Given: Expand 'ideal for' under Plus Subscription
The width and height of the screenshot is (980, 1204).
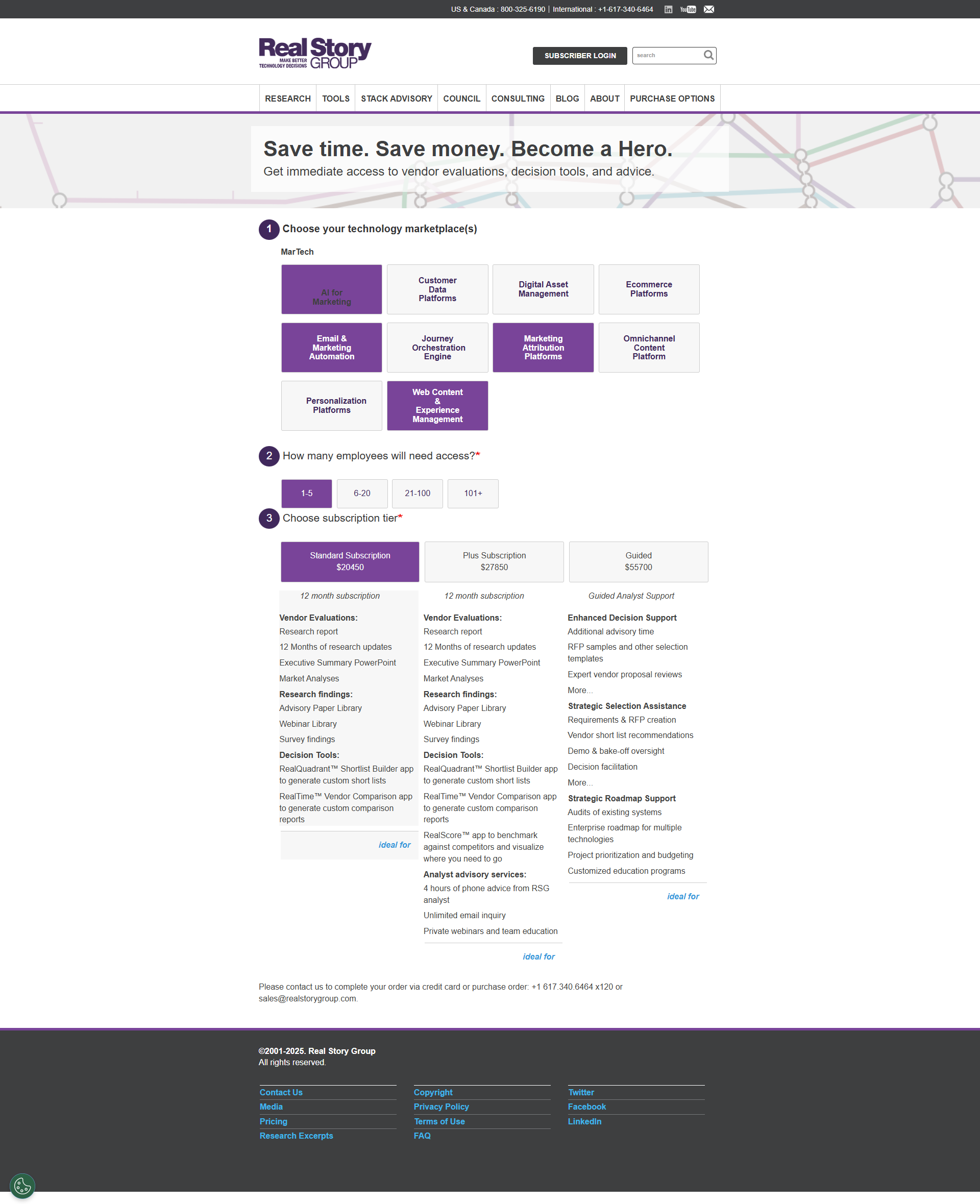Looking at the screenshot, I should click(x=538, y=956).
